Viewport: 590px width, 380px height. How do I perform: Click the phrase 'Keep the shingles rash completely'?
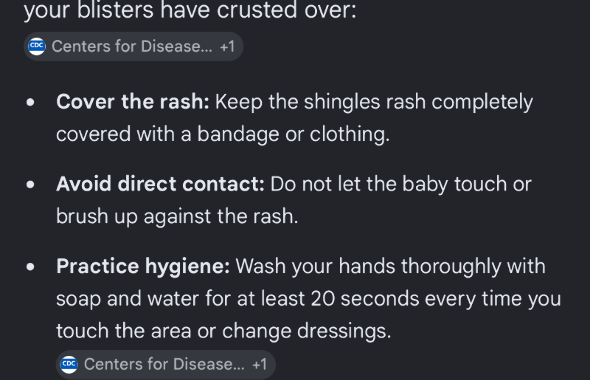coord(374,102)
